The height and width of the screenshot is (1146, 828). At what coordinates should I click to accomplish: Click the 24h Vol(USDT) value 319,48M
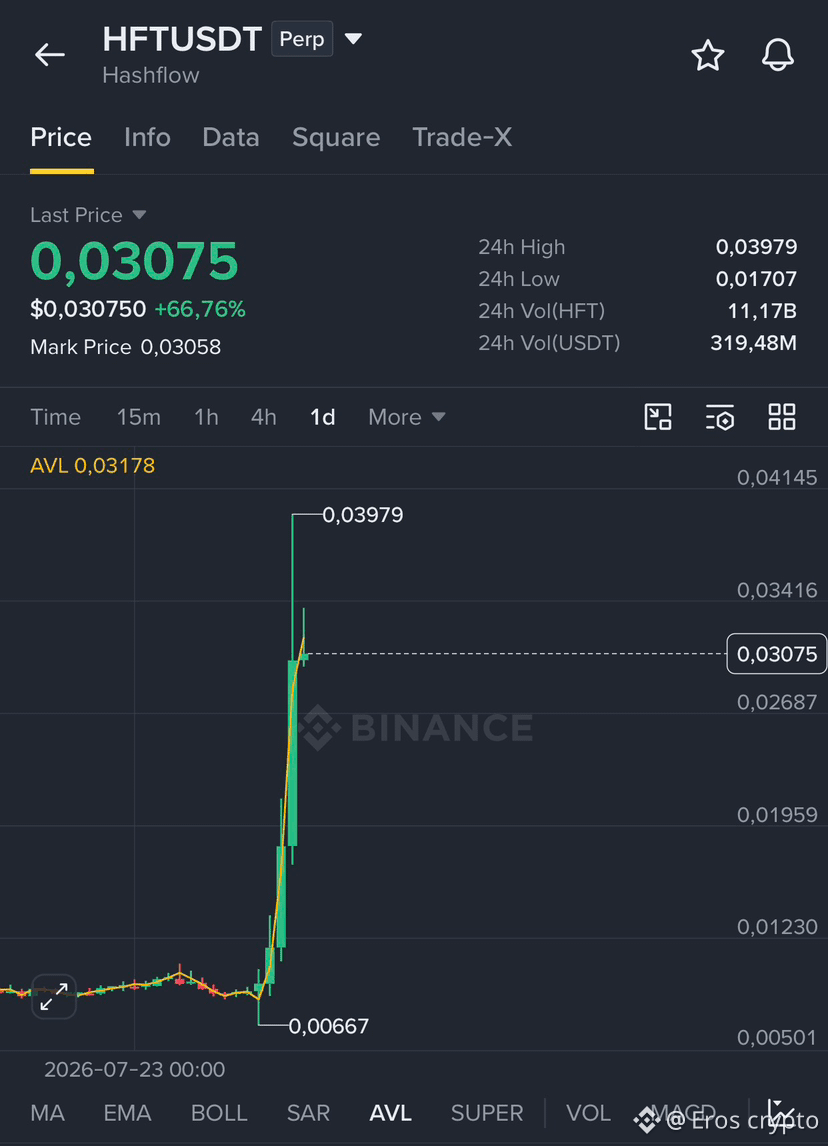coord(753,343)
